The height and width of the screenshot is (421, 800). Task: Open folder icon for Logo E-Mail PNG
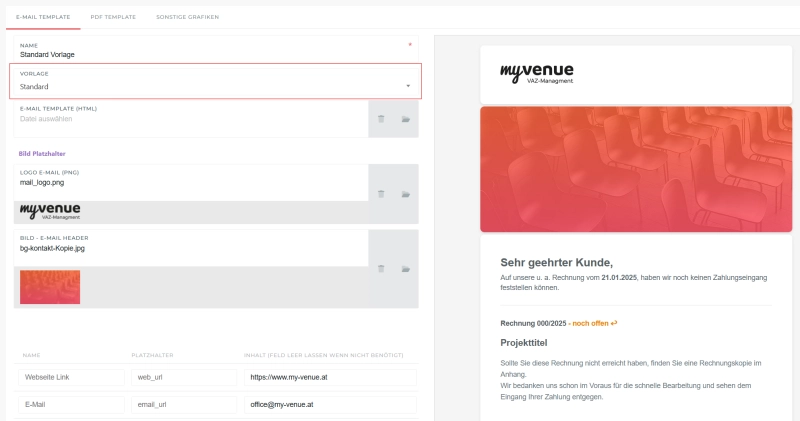406,194
